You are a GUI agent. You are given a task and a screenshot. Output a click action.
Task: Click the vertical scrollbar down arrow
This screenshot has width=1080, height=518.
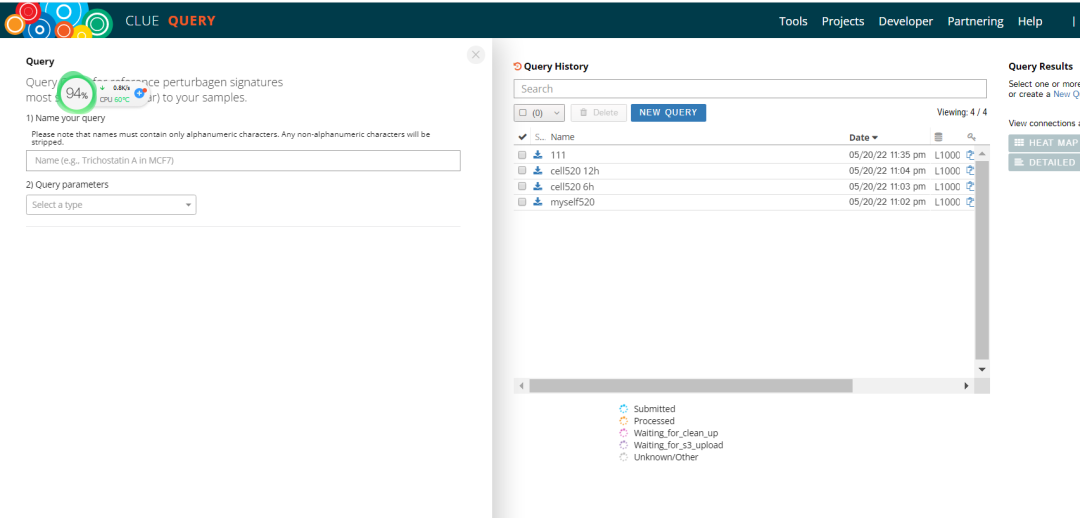(982, 369)
